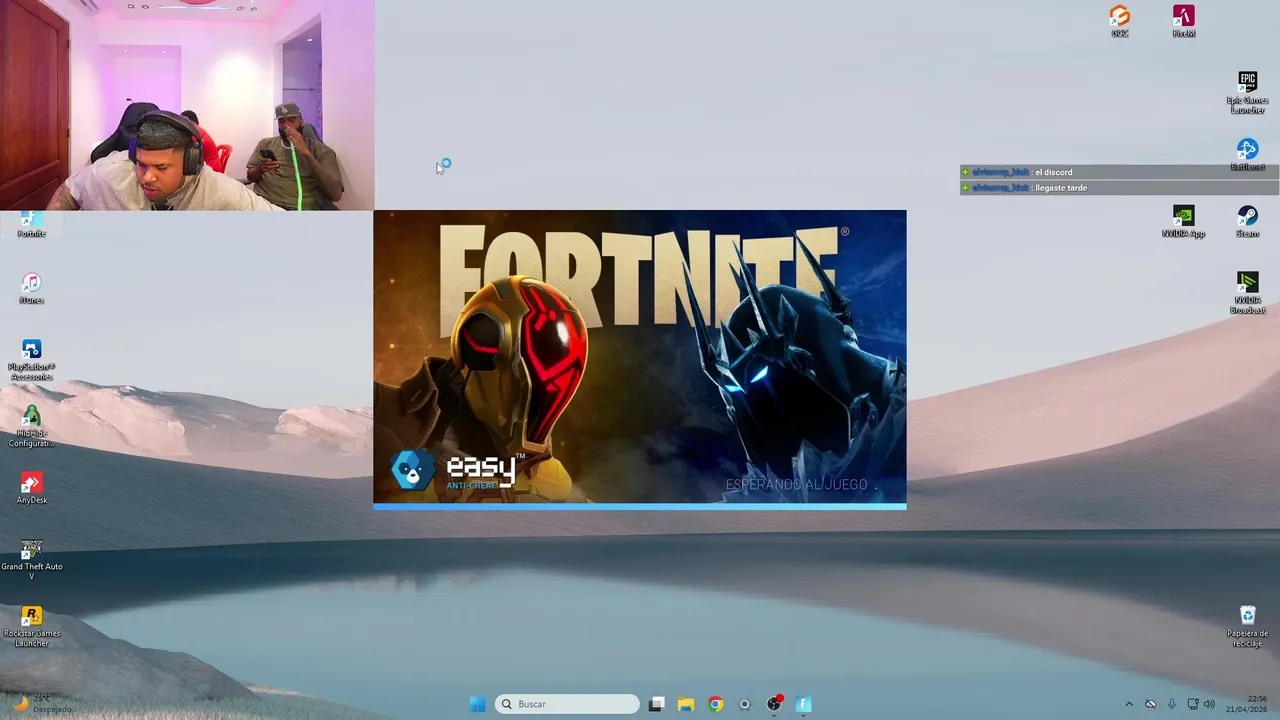Screen dimensions: 1280x720
Task: Open the Fortnite taskbar icon
Action: [x=803, y=704]
